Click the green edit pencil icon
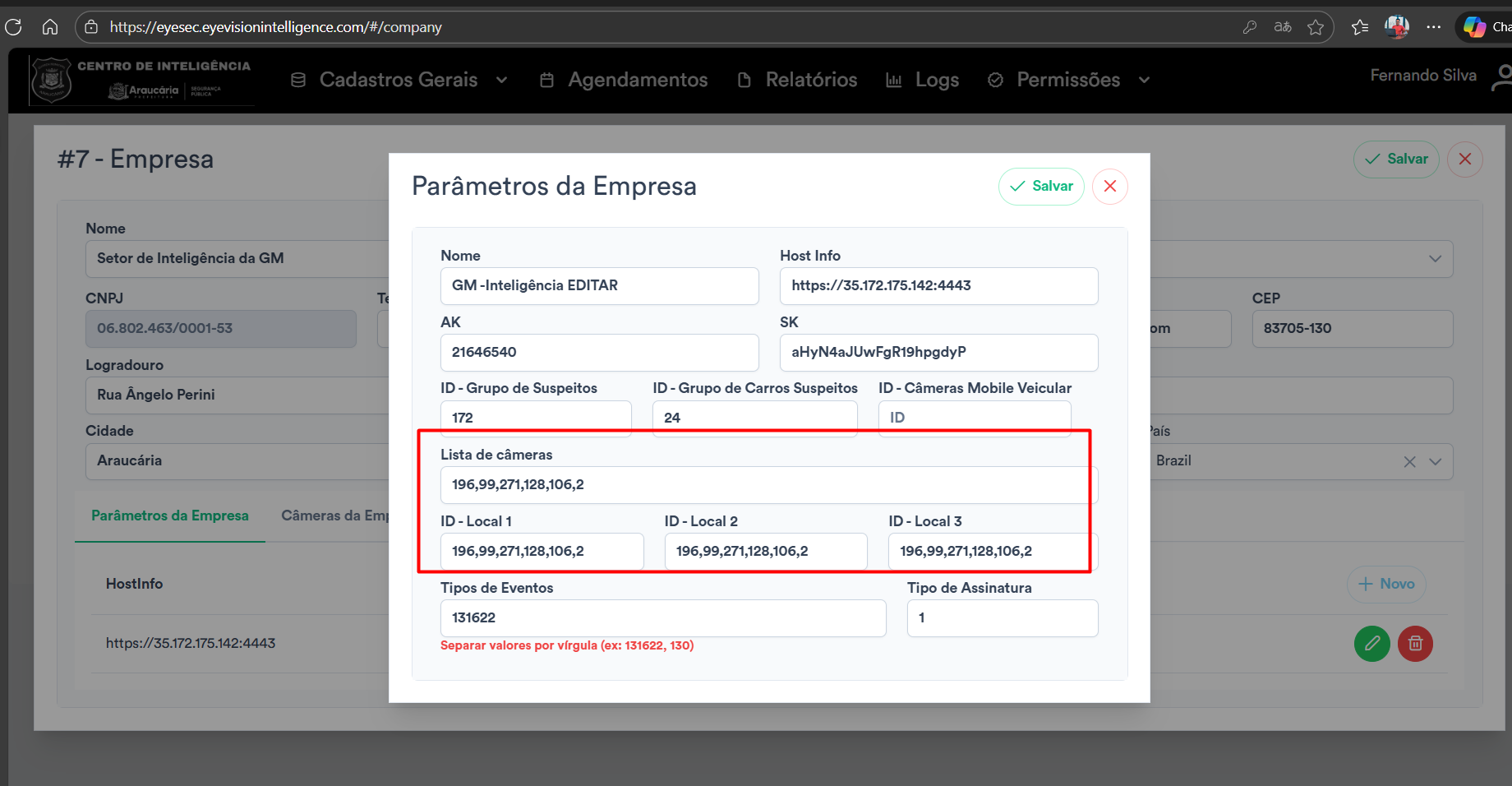Image resolution: width=1512 pixels, height=786 pixels. pyautogui.click(x=1371, y=644)
